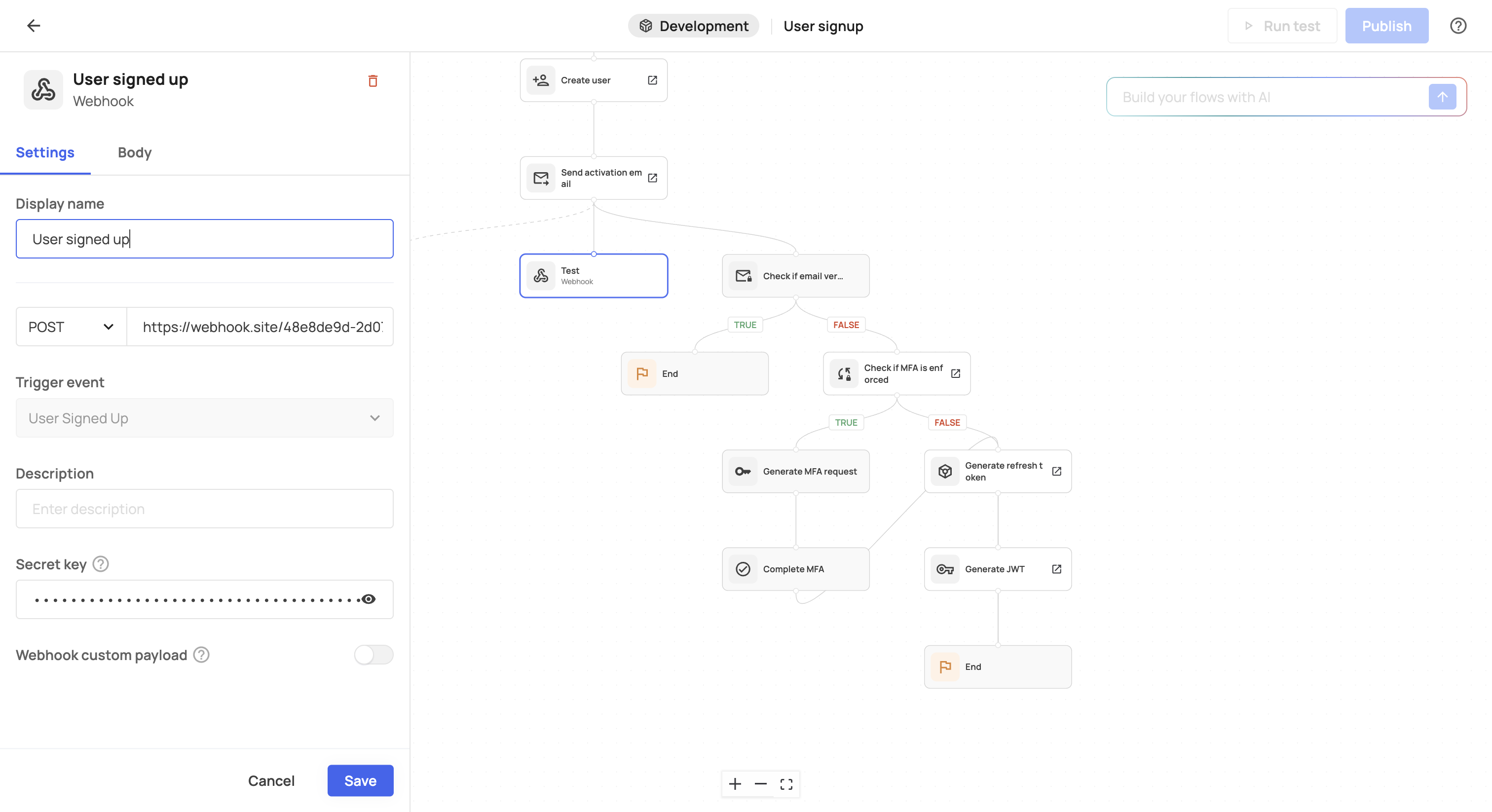
Task: Submit AI prompt with arrow button
Action: (x=1442, y=97)
